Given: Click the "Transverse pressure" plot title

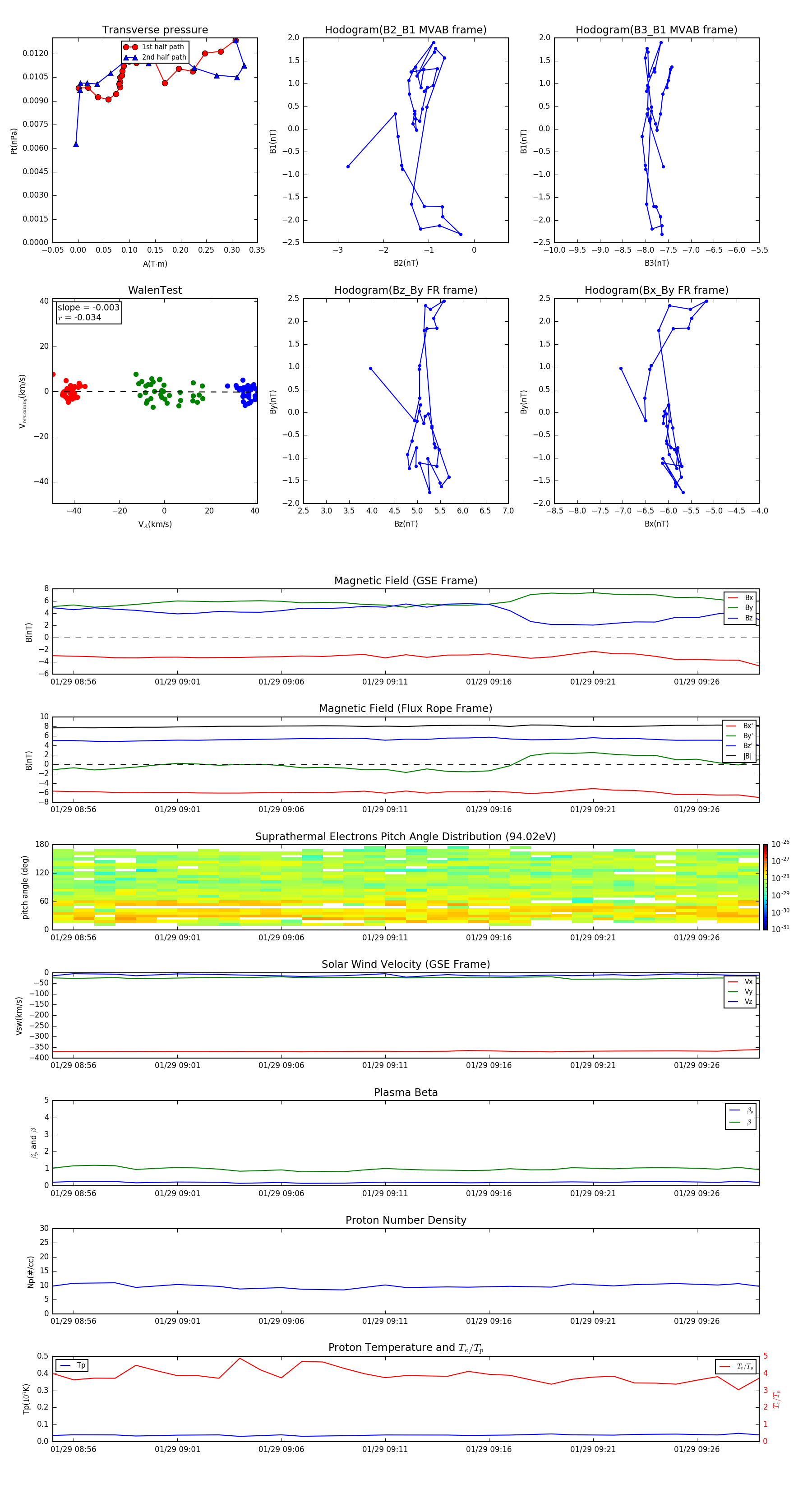Looking at the screenshot, I should pyautogui.click(x=155, y=30).
